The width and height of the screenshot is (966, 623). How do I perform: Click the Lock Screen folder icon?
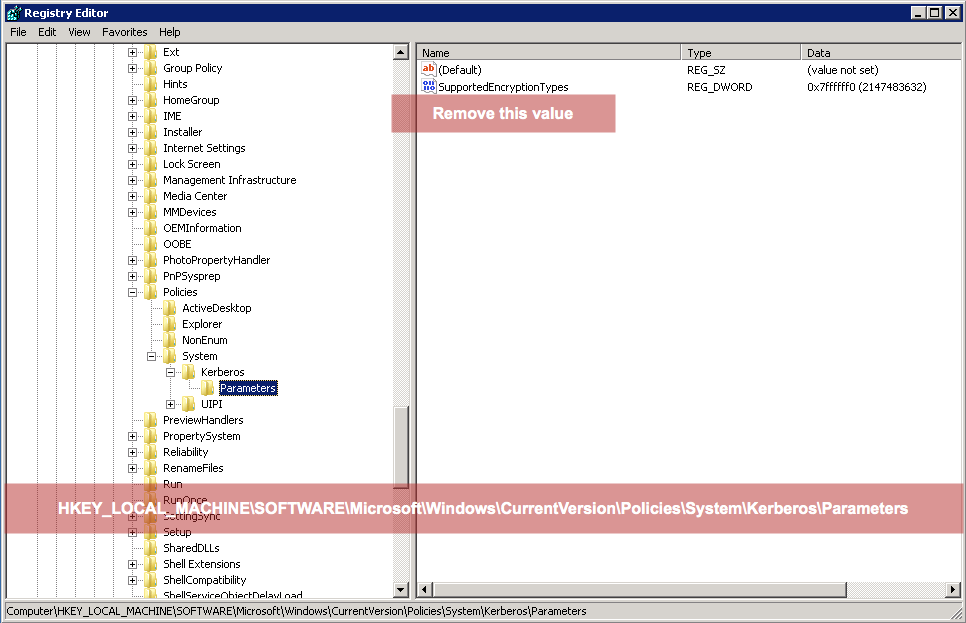151,165
